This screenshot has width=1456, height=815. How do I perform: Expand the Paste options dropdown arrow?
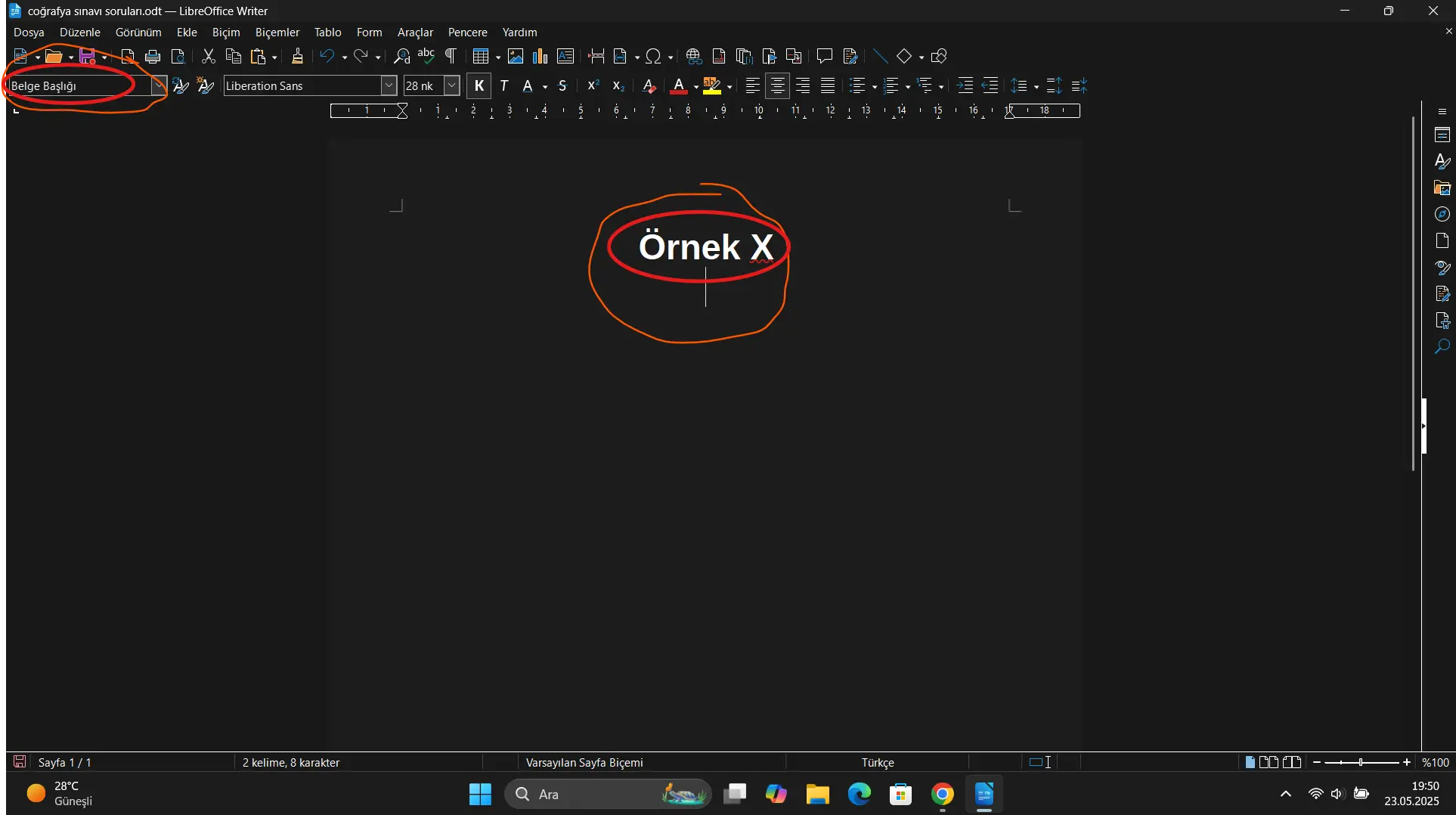274,57
